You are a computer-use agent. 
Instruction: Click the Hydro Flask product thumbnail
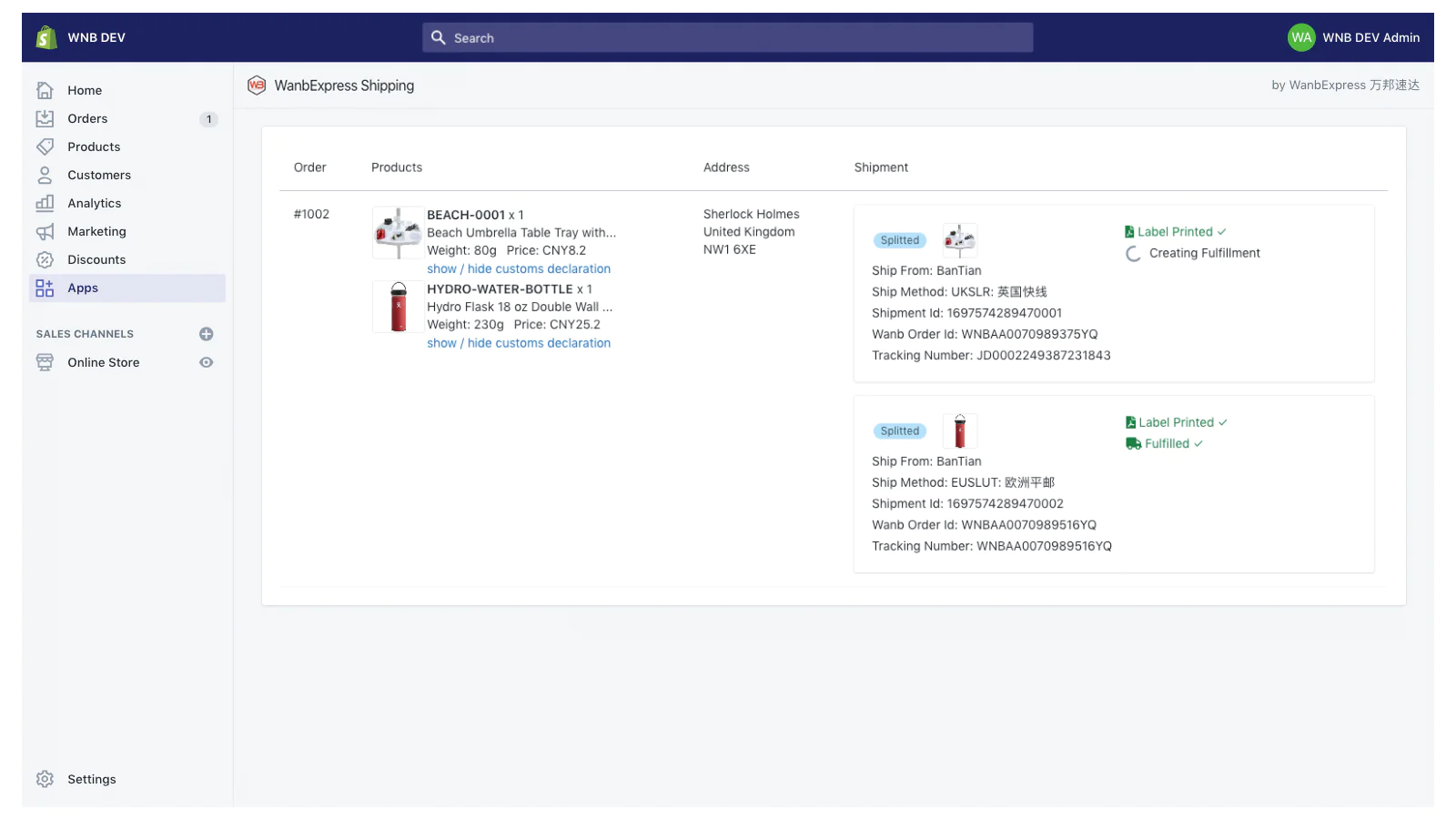[398, 307]
